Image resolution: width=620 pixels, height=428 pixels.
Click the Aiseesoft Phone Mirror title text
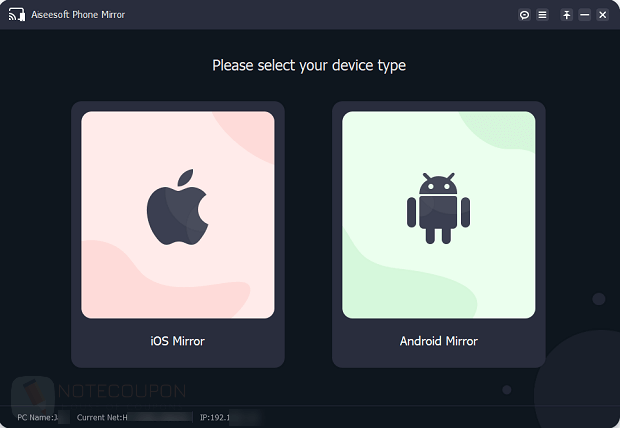(x=78, y=15)
